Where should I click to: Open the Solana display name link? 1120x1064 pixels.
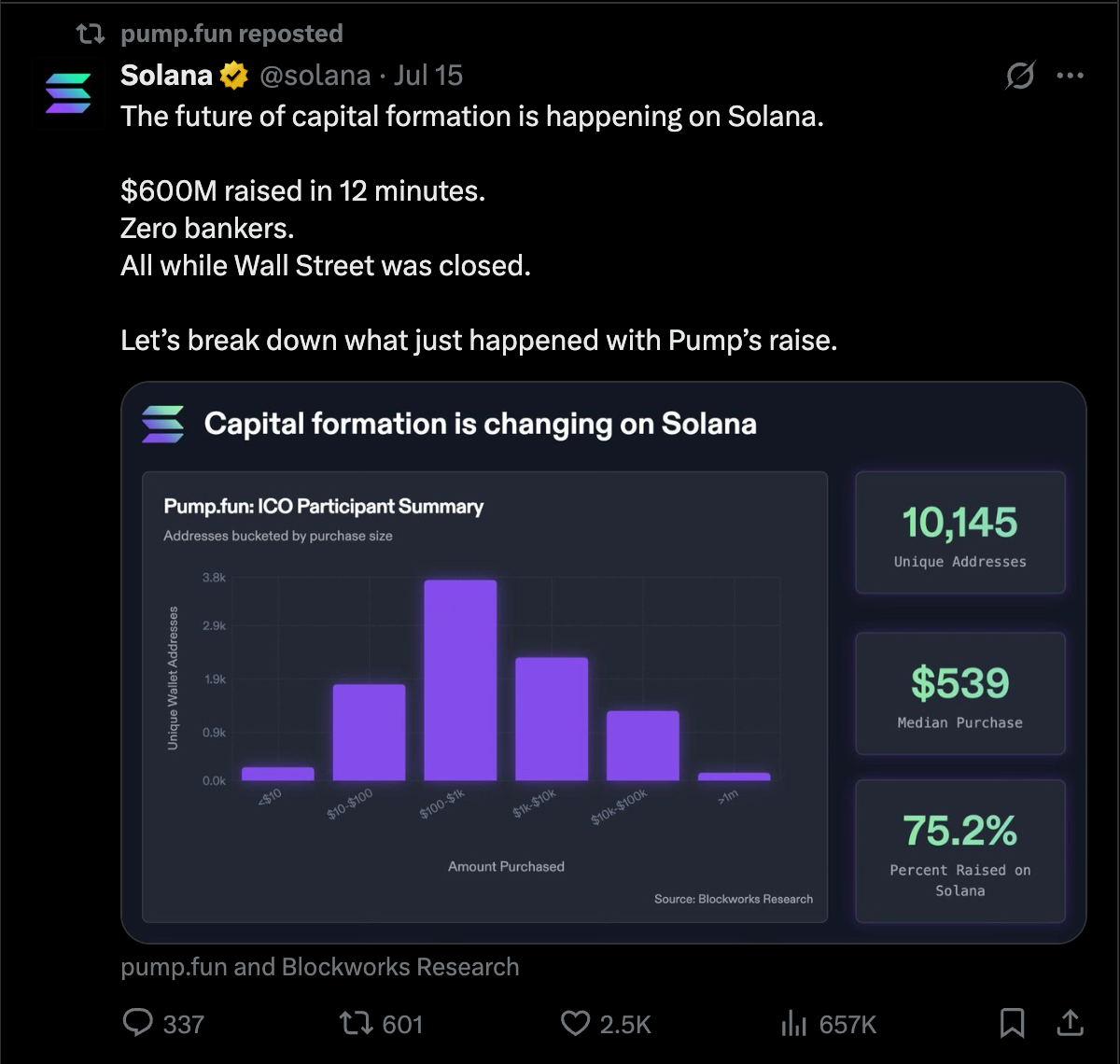[x=167, y=76]
